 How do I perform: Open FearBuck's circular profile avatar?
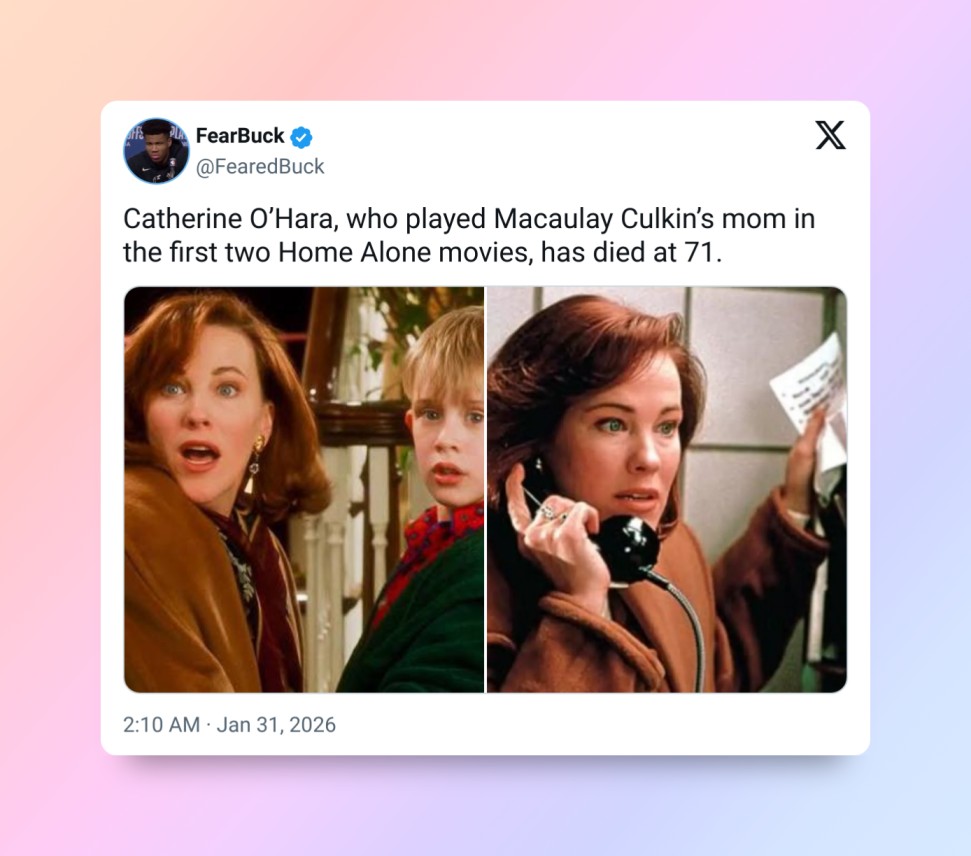click(x=156, y=151)
